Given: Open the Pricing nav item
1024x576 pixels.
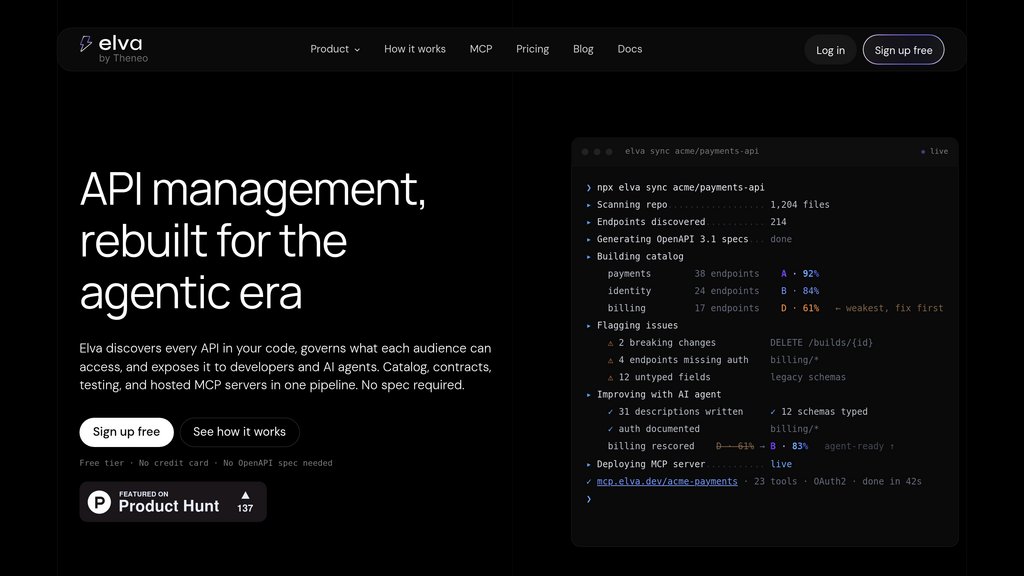Looking at the screenshot, I should point(532,49).
